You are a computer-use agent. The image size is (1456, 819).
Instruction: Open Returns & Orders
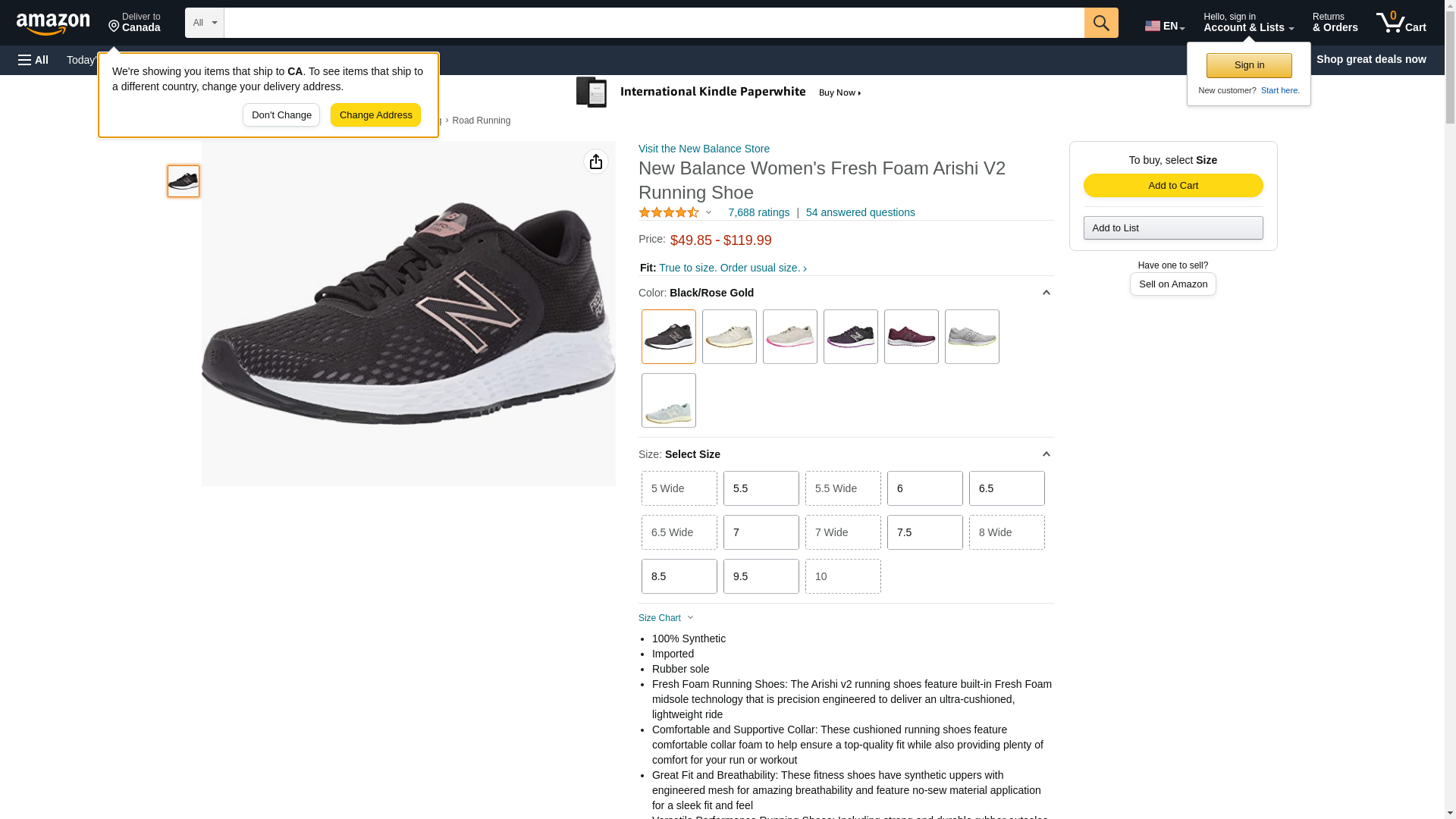[1335, 23]
